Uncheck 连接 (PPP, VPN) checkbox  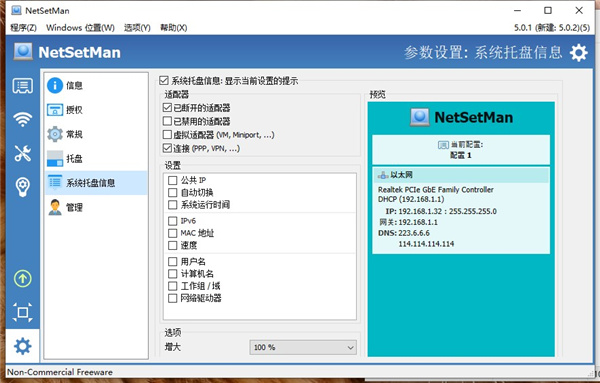tap(167, 148)
